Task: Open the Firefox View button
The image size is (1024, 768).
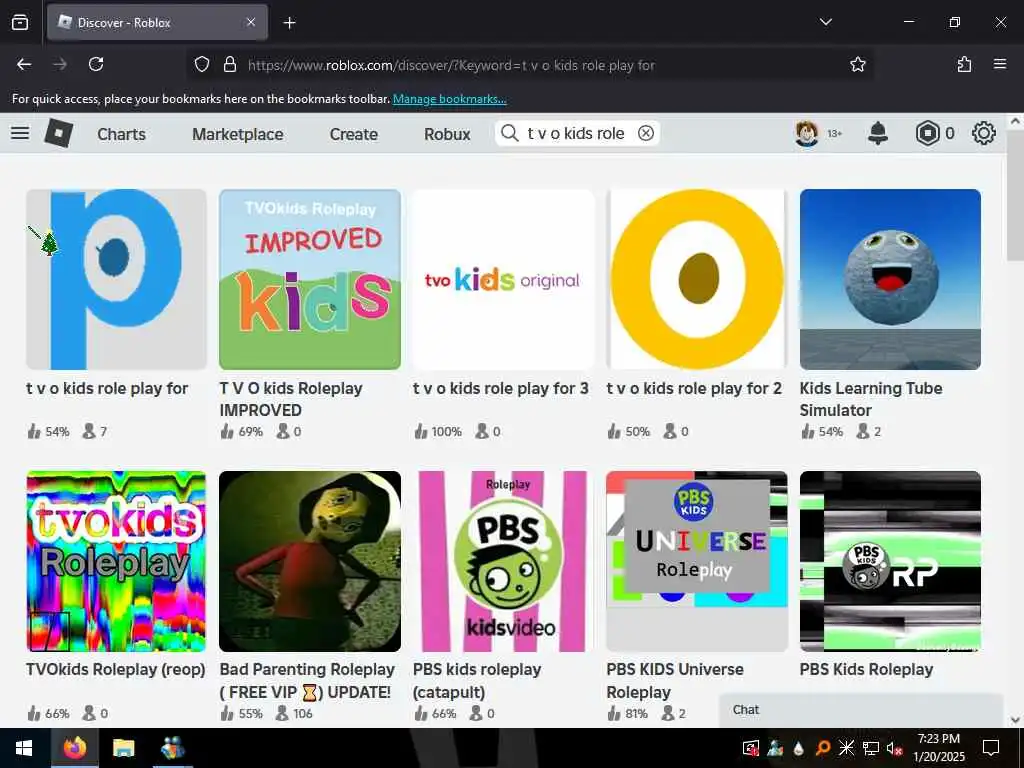Action: [20, 22]
